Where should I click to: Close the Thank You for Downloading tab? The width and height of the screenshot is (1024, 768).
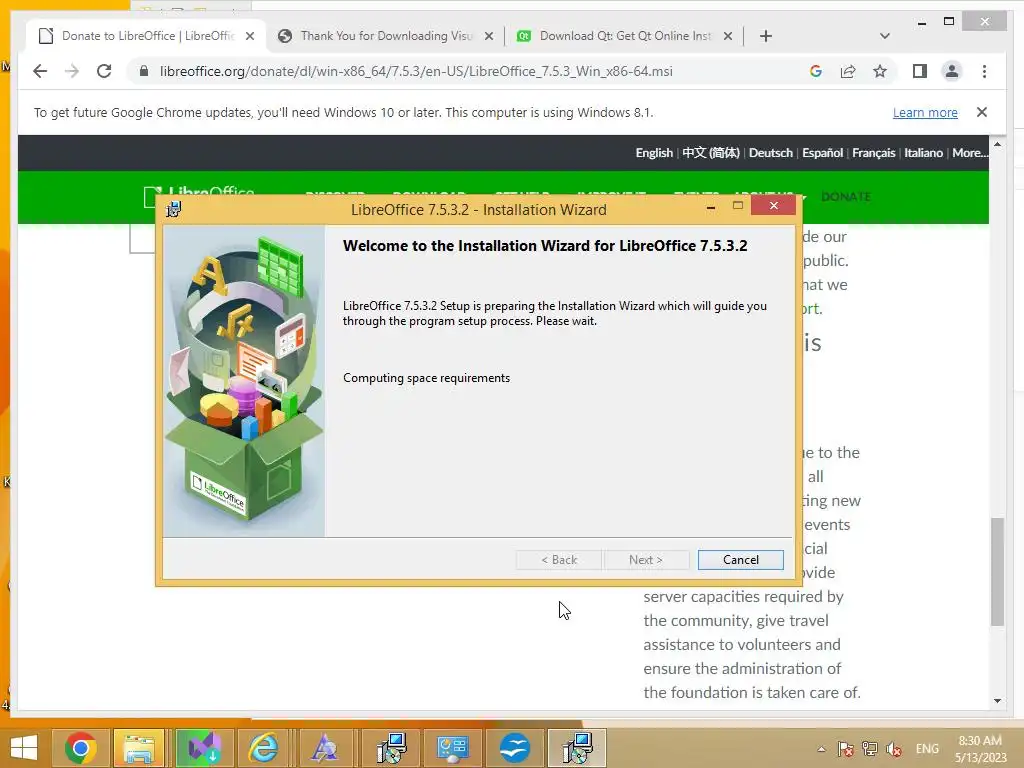[x=488, y=36]
